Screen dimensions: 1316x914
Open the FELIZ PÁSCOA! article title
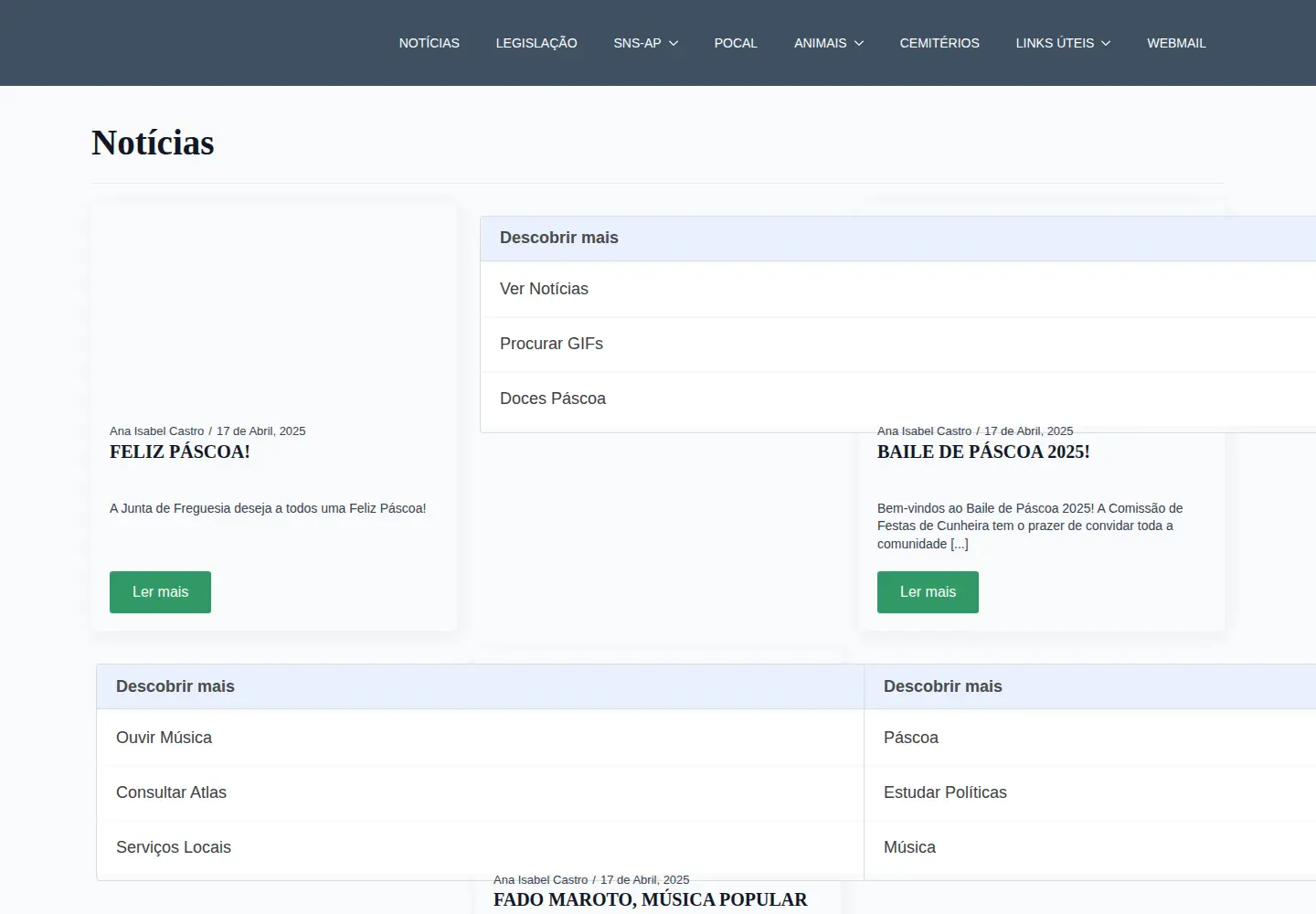pyautogui.click(x=180, y=452)
